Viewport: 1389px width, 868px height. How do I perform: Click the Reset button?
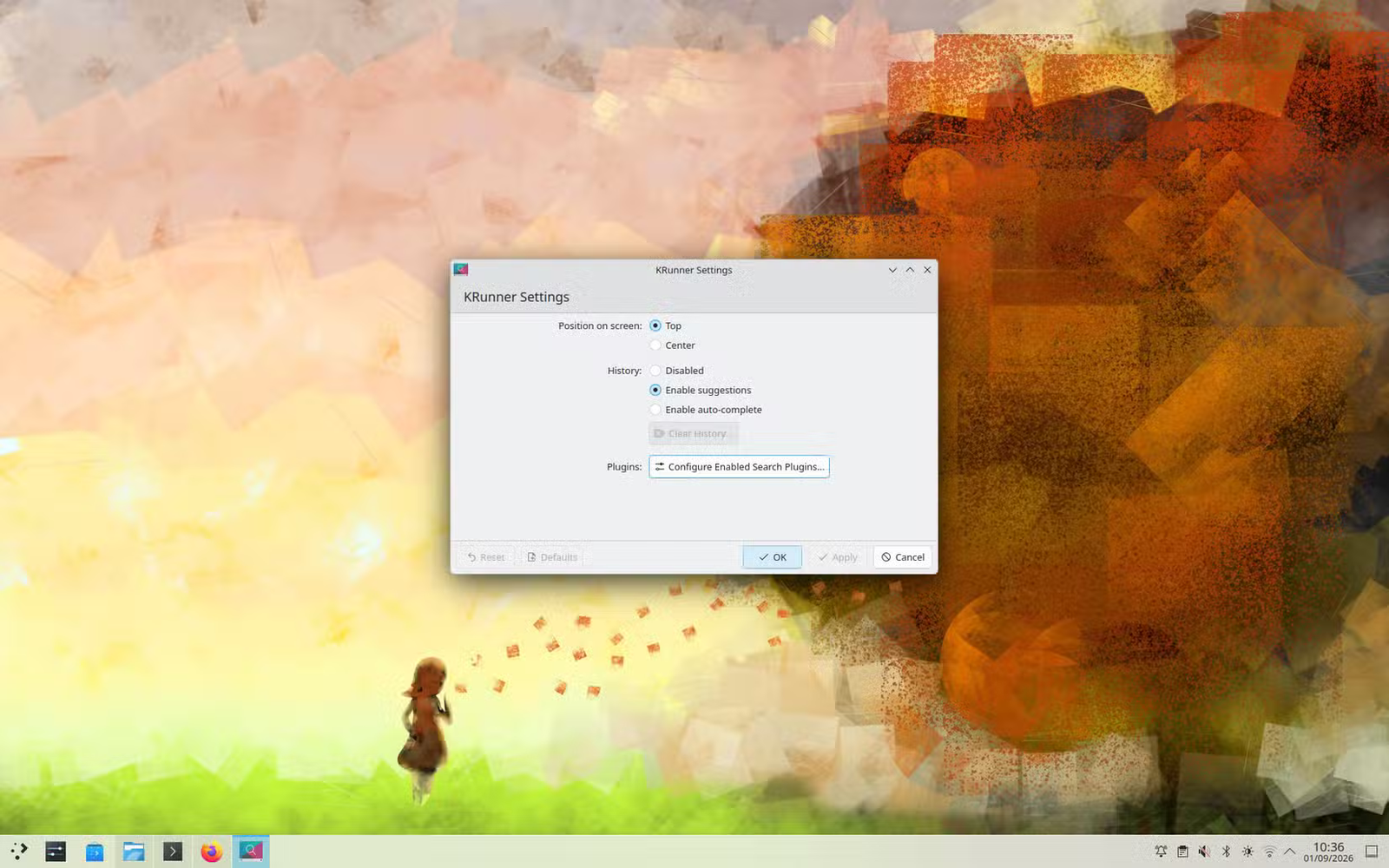485,557
